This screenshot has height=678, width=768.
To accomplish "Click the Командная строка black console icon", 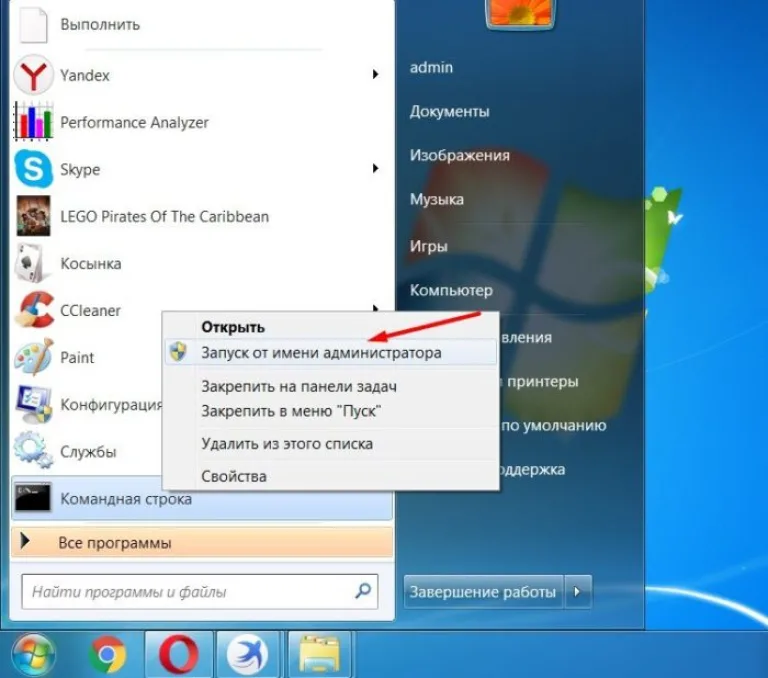I will [32, 497].
